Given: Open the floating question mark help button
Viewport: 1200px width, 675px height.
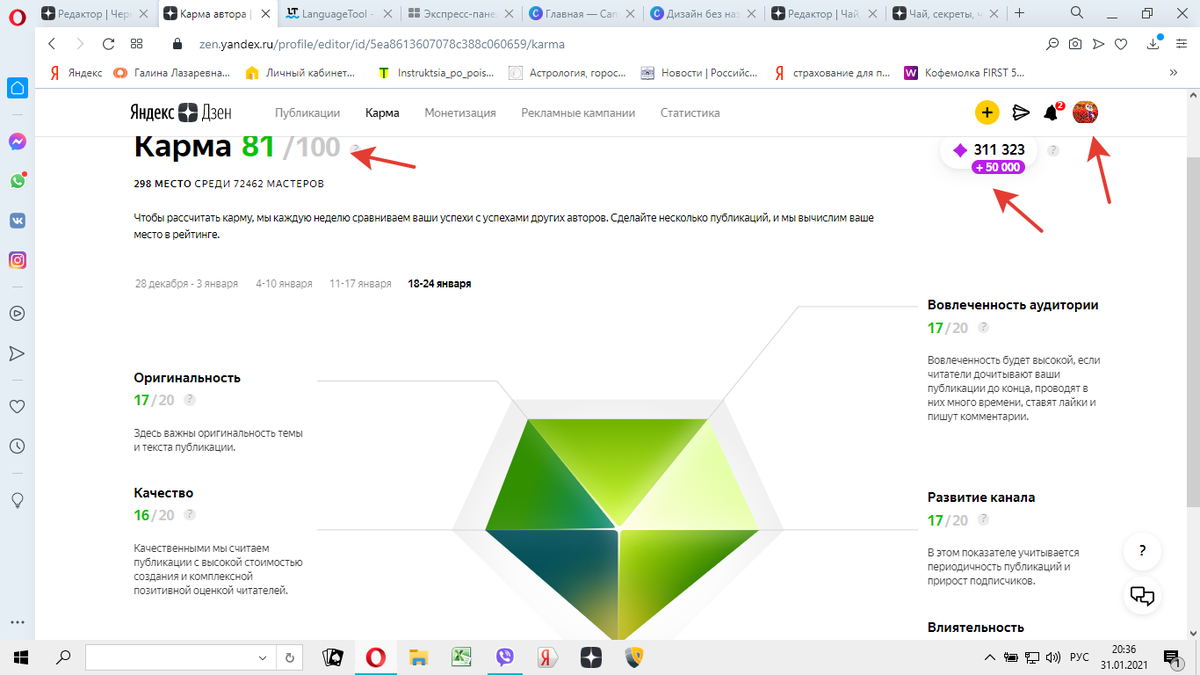Looking at the screenshot, I should [x=1142, y=551].
